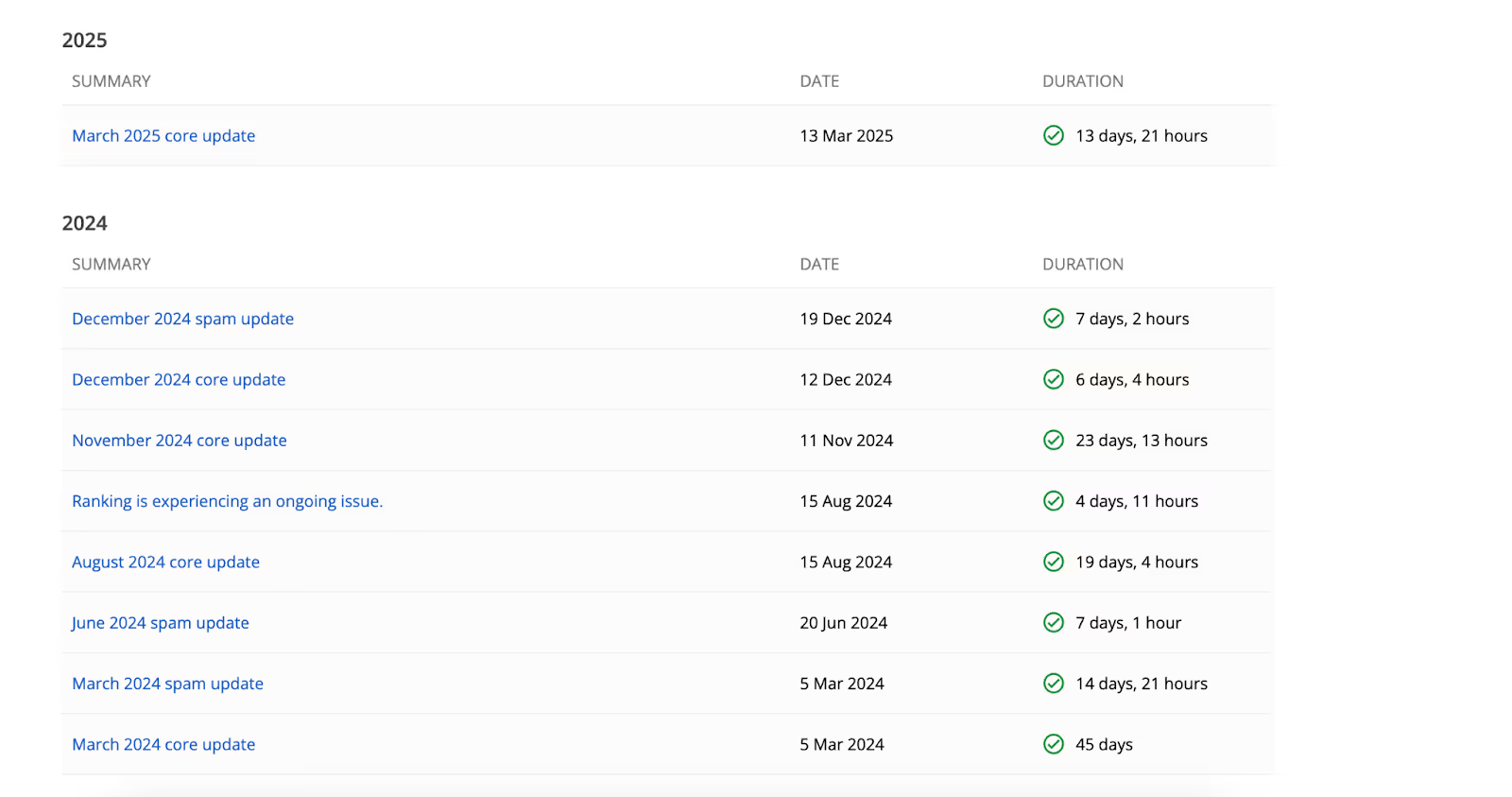Click SUMMARY column header in 2024 table
1512x797 pixels.
(x=112, y=265)
